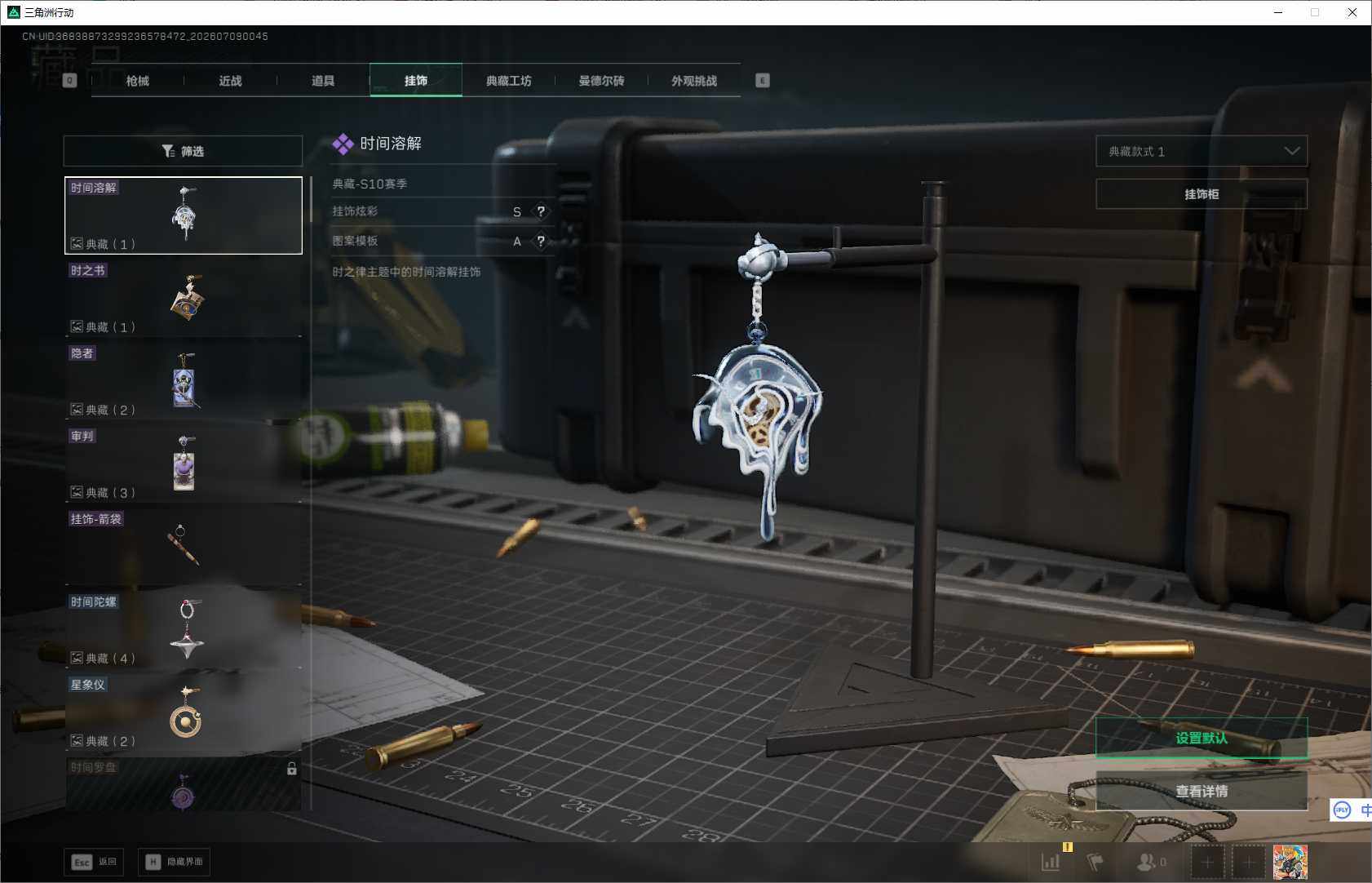The width and height of the screenshot is (1372, 883).
Task: Click the first empty squad plus slot
Action: click(1207, 862)
